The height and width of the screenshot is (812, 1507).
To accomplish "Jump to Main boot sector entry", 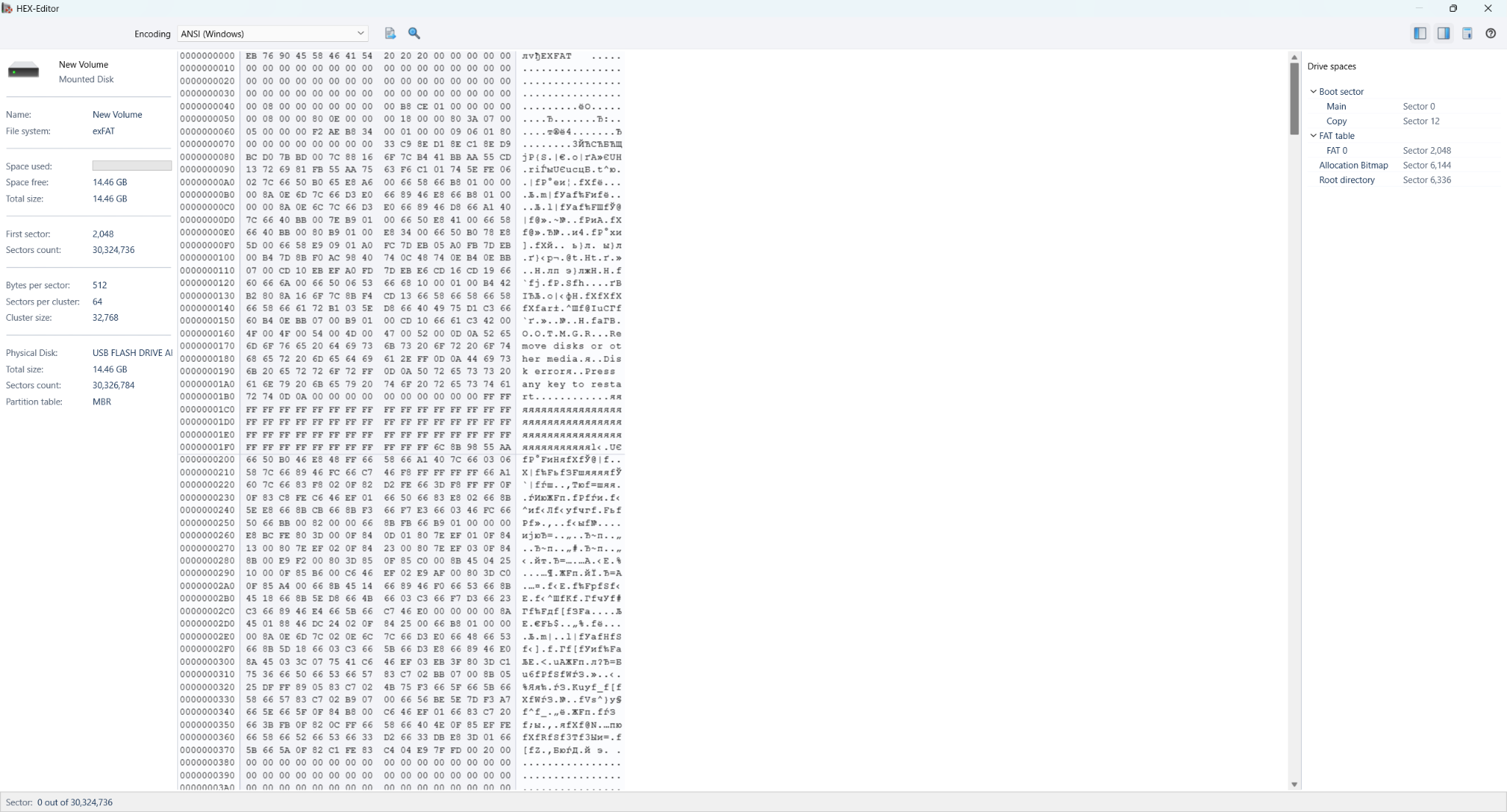I will pyautogui.click(x=1336, y=107).
